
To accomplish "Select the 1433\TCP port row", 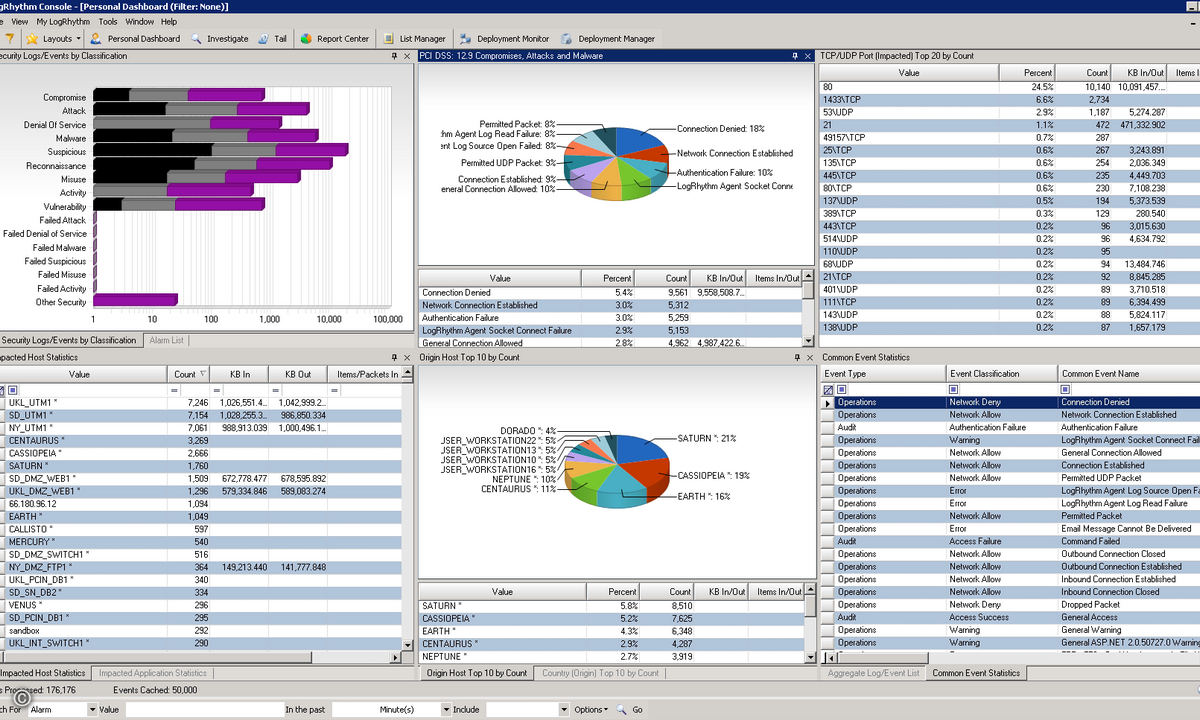I will point(1009,100).
